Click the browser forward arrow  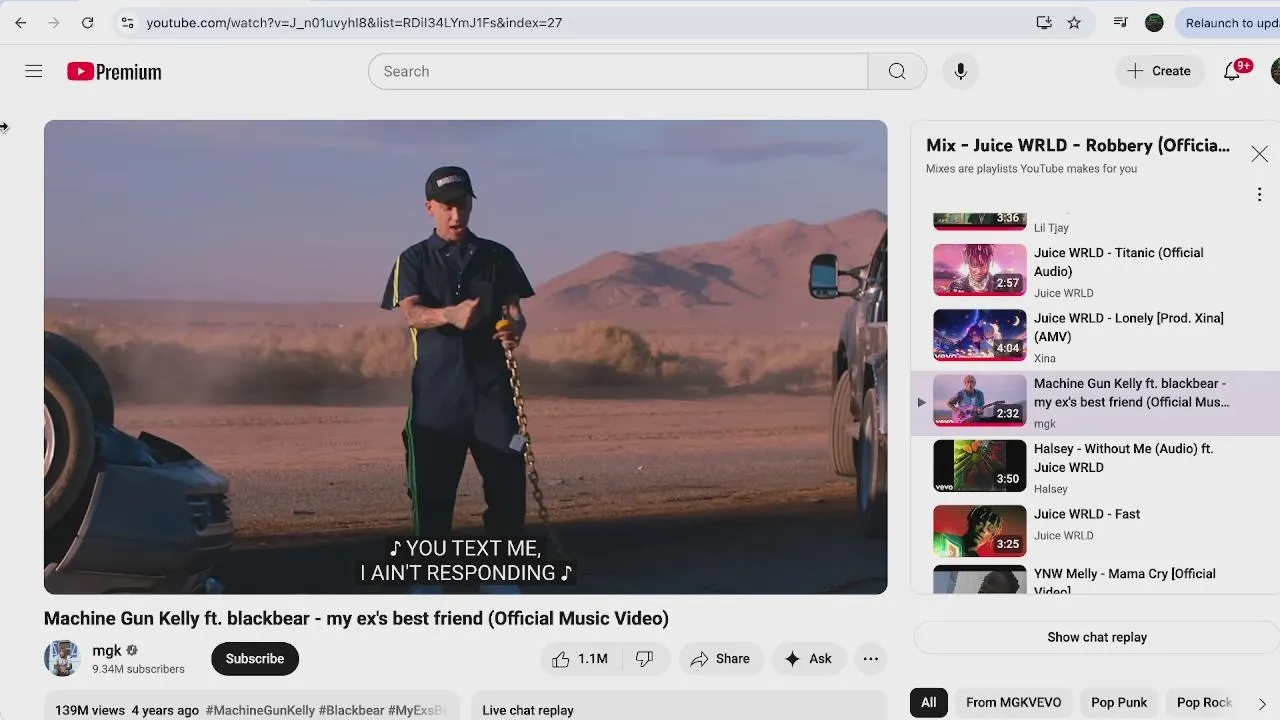coord(54,22)
